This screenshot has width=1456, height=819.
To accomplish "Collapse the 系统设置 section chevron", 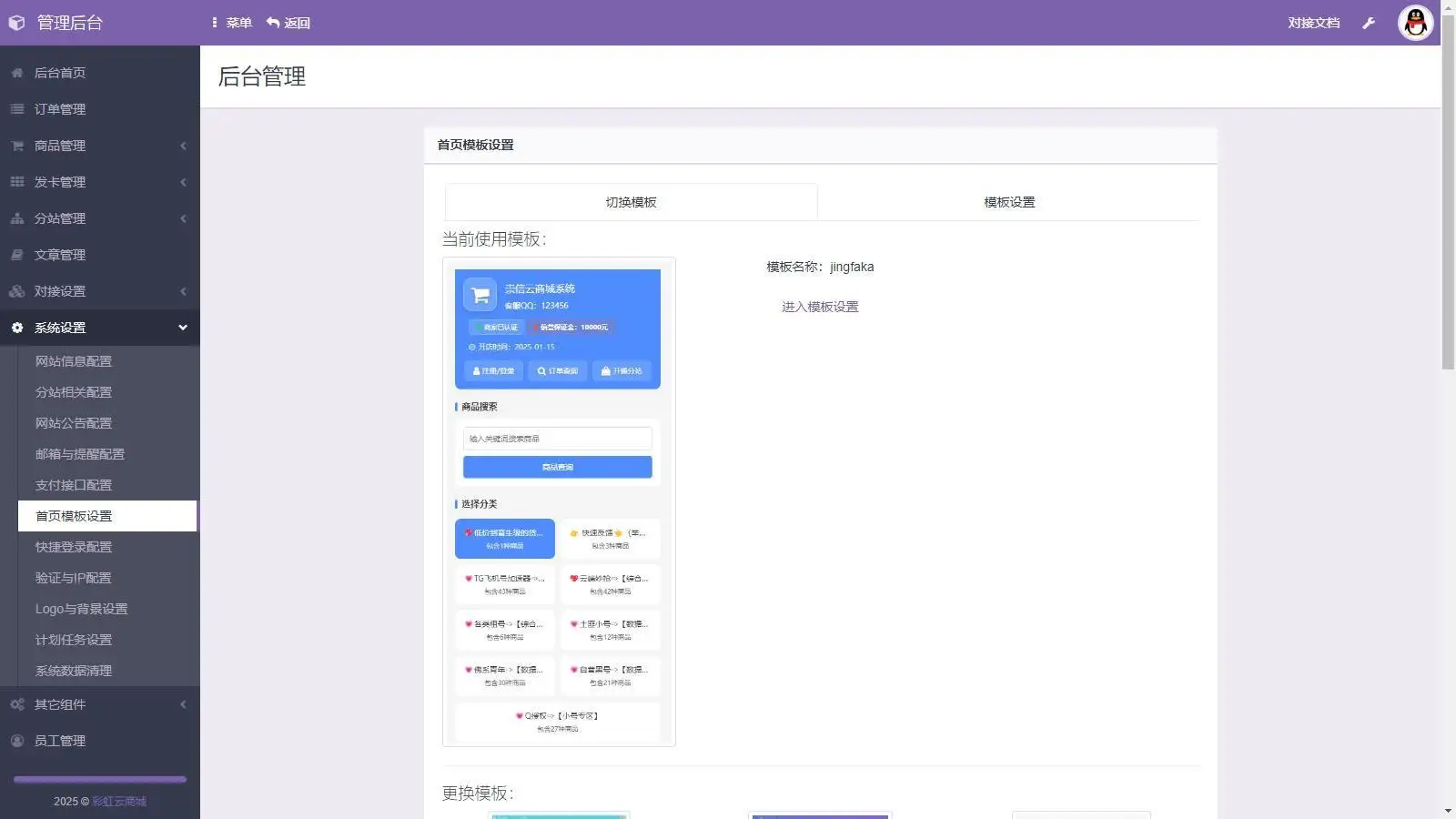I will pyautogui.click(x=183, y=328).
